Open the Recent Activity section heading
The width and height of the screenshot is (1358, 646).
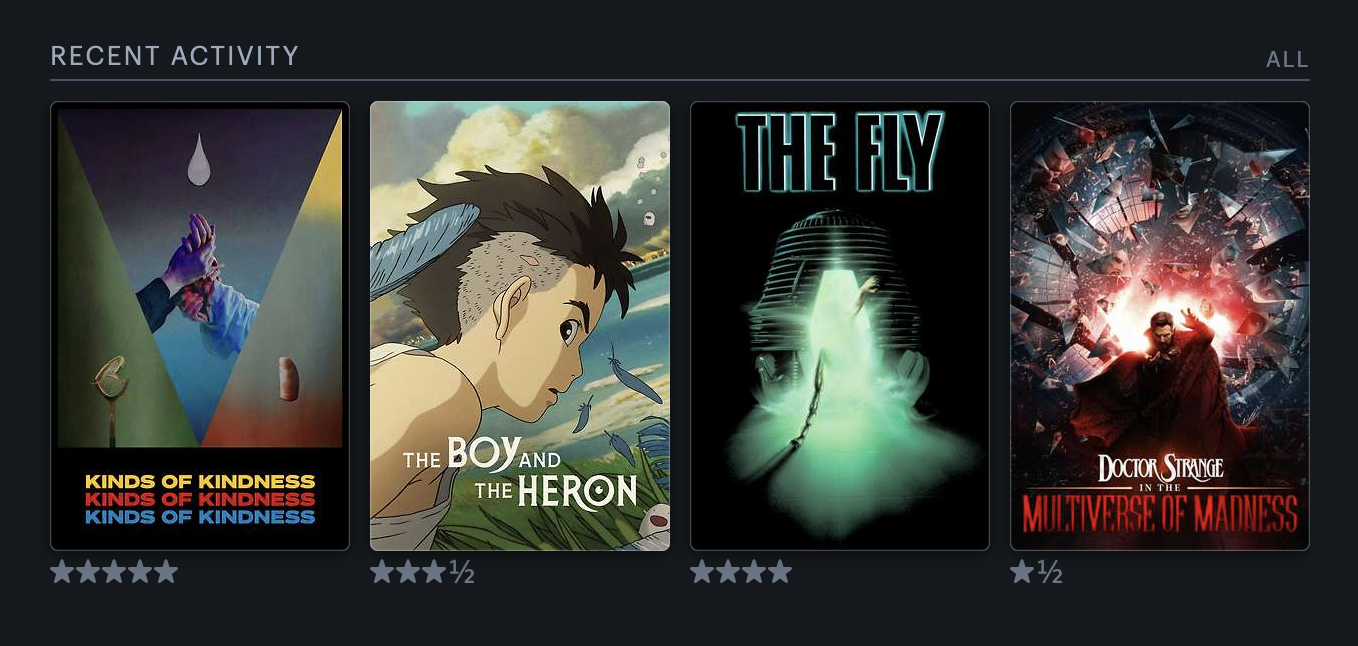coord(175,56)
